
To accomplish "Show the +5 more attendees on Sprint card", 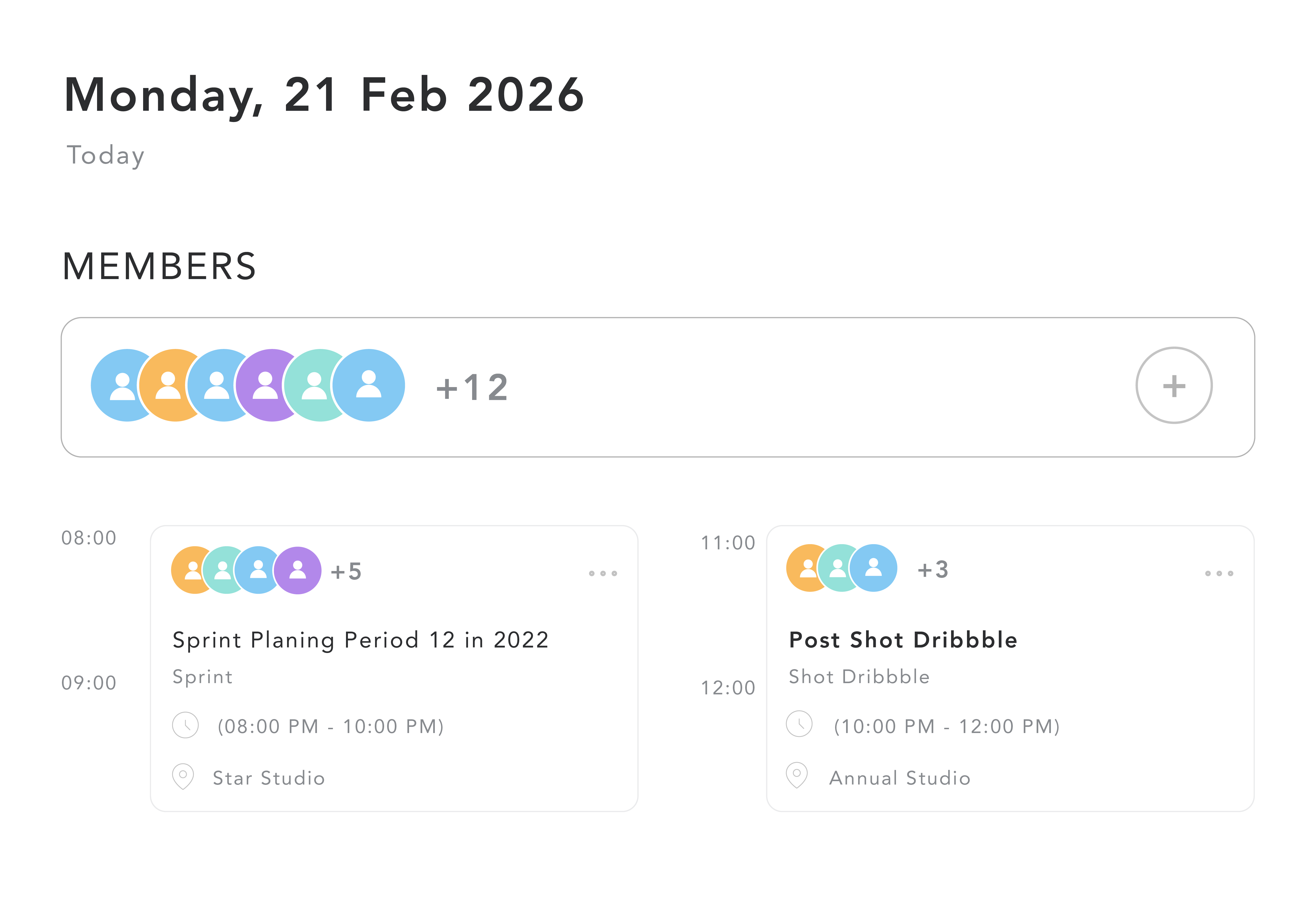I will (x=346, y=571).
